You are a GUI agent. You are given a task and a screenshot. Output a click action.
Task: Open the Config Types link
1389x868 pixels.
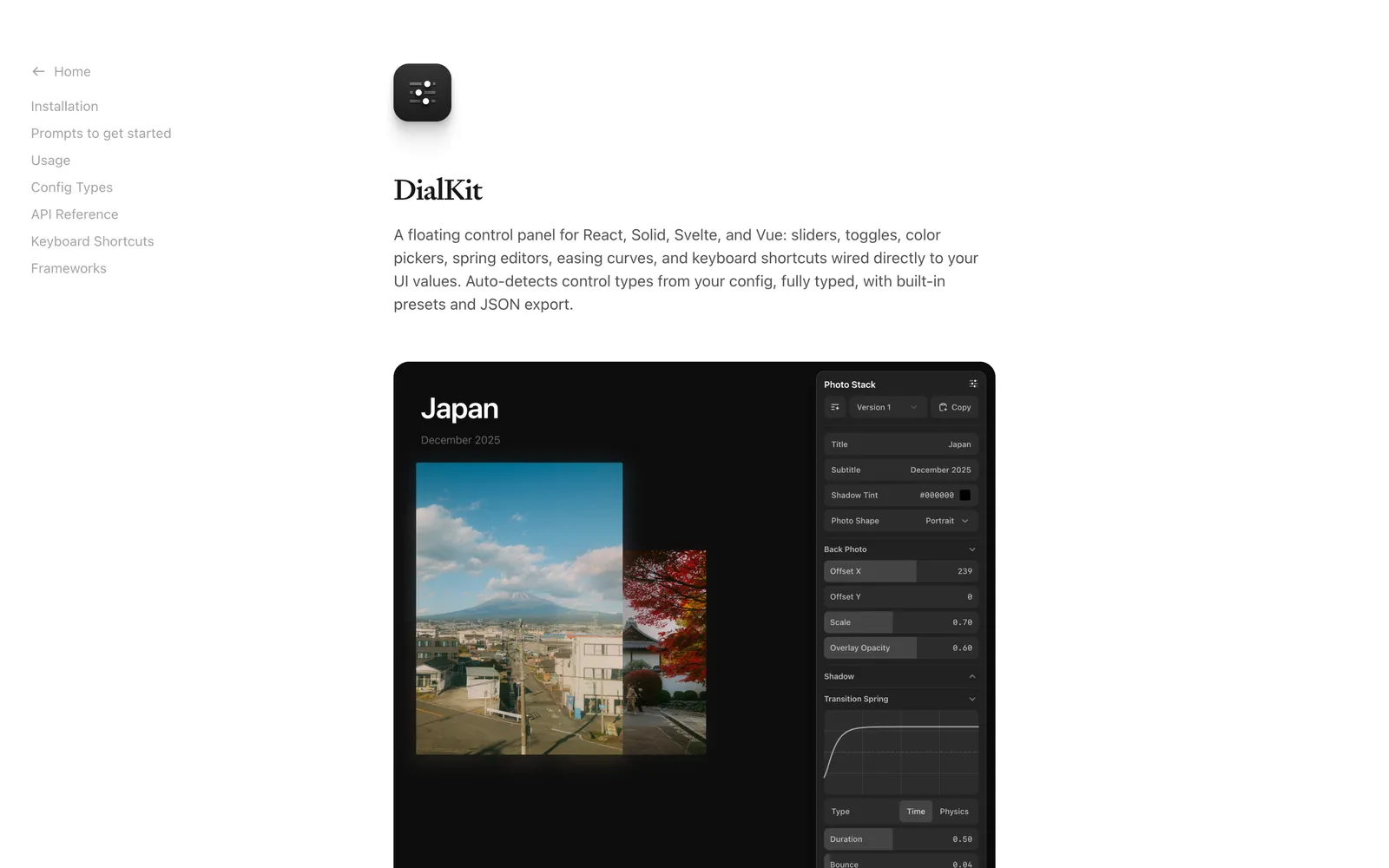[x=72, y=187]
